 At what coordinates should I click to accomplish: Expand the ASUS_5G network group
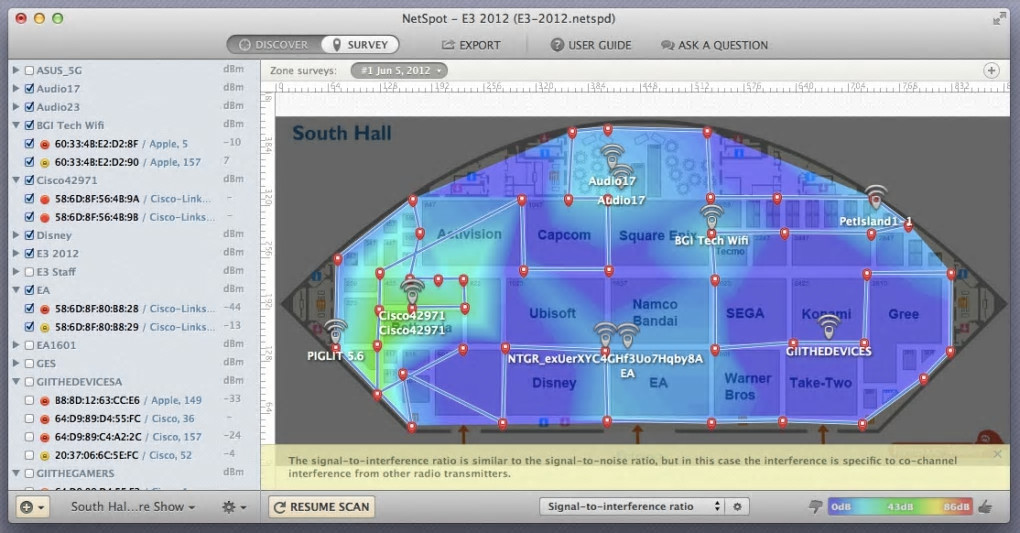pos(16,70)
